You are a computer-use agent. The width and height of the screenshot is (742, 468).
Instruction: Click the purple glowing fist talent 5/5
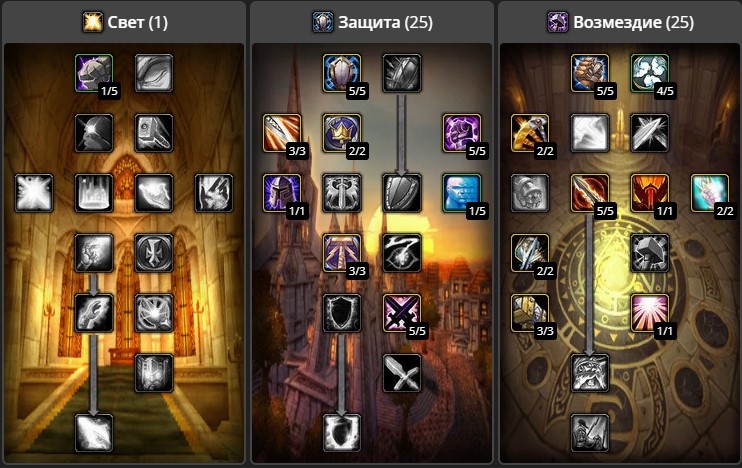[462, 133]
